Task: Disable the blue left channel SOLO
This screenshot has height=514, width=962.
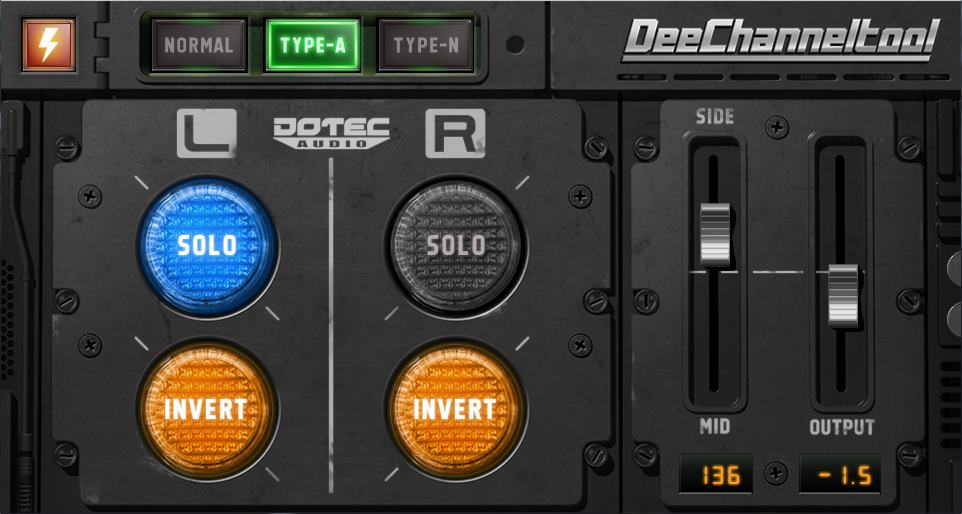Action: [207, 246]
